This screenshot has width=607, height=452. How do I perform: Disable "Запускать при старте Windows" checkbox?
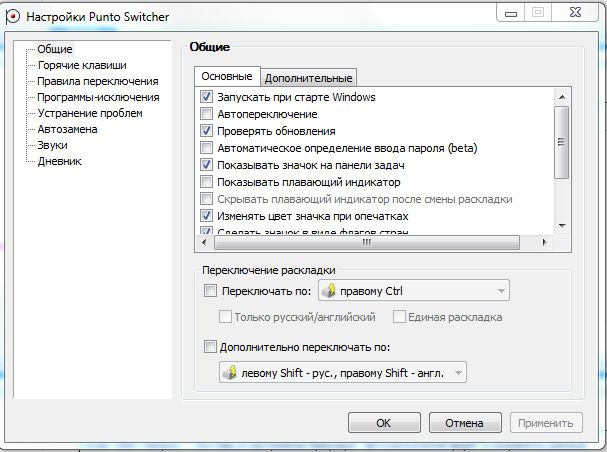(206, 97)
